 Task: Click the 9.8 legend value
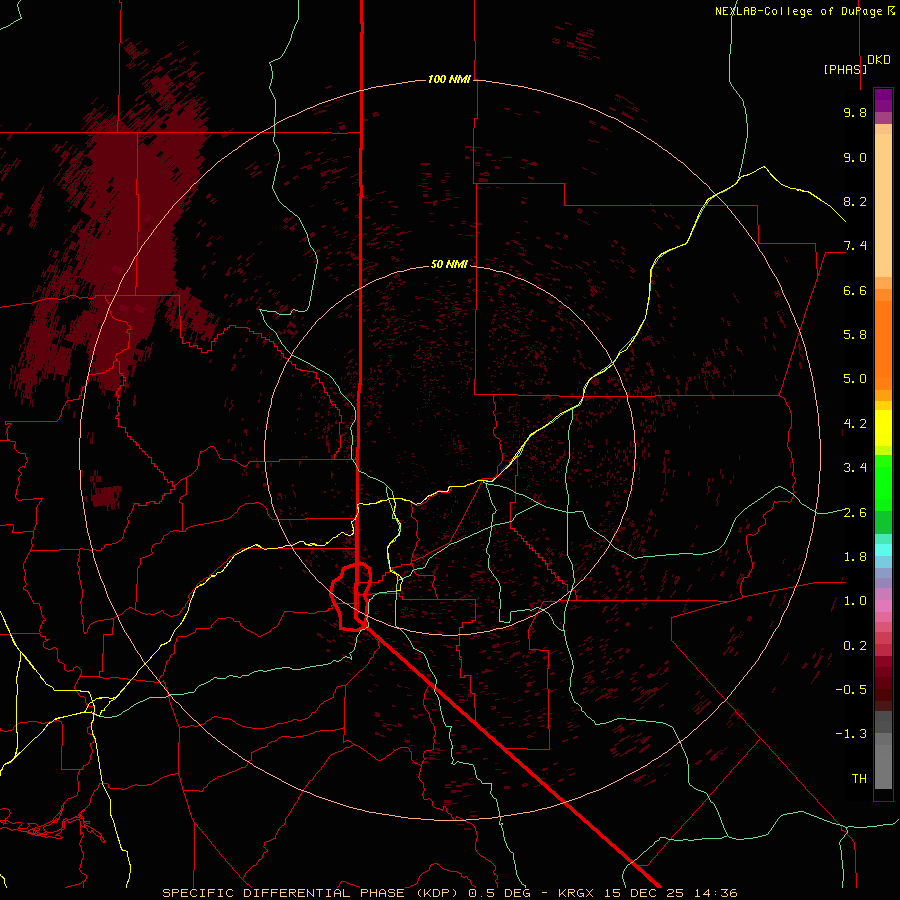coord(855,112)
